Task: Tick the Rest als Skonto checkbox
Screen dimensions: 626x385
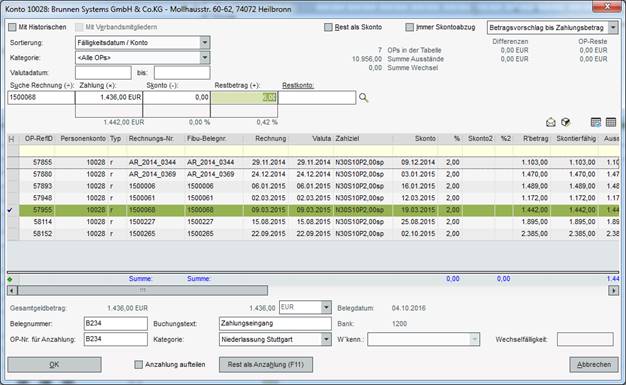Action: (328, 27)
